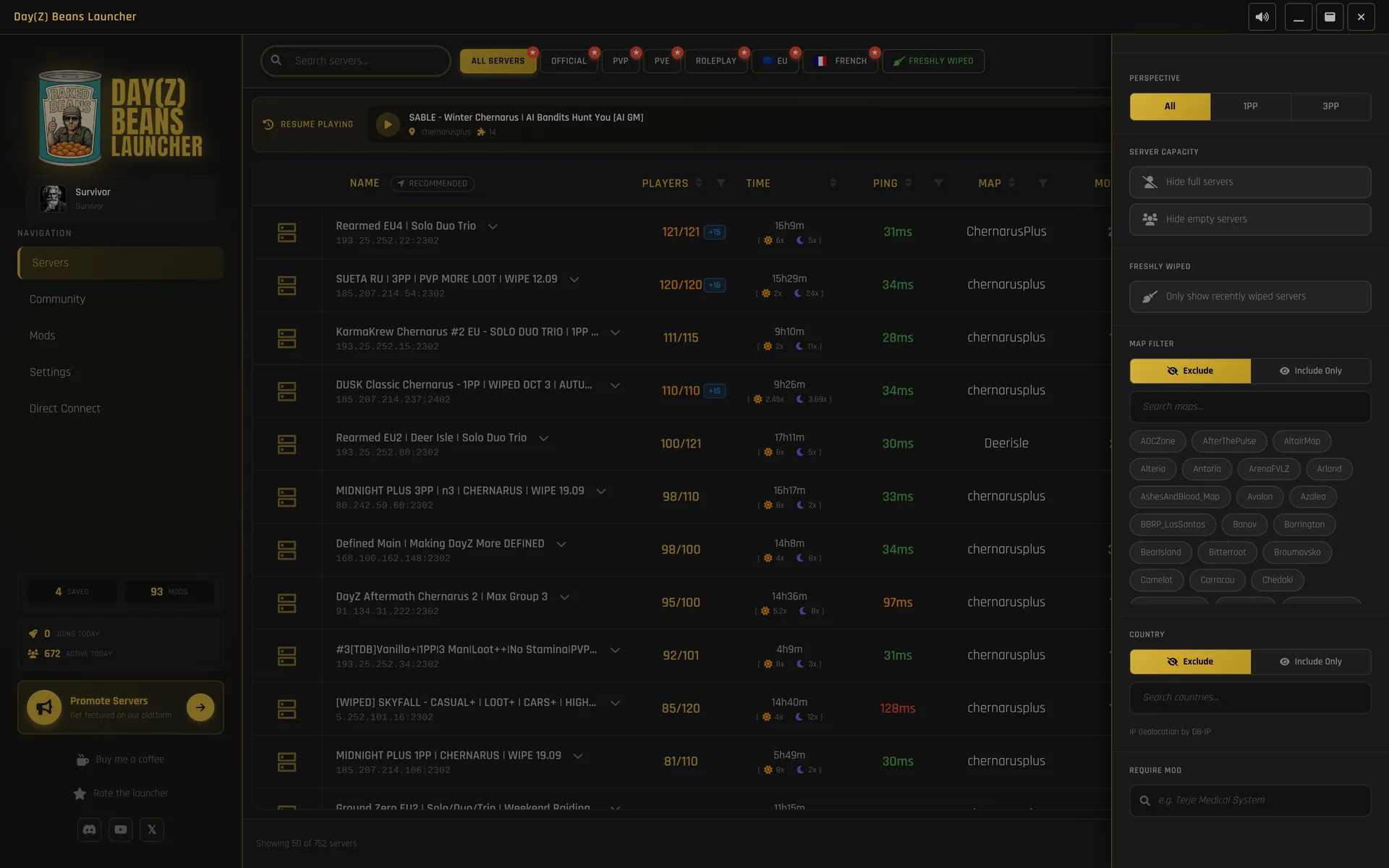This screenshot has width=1389, height=868.
Task: Select 1PP perspective option
Action: [1250, 106]
